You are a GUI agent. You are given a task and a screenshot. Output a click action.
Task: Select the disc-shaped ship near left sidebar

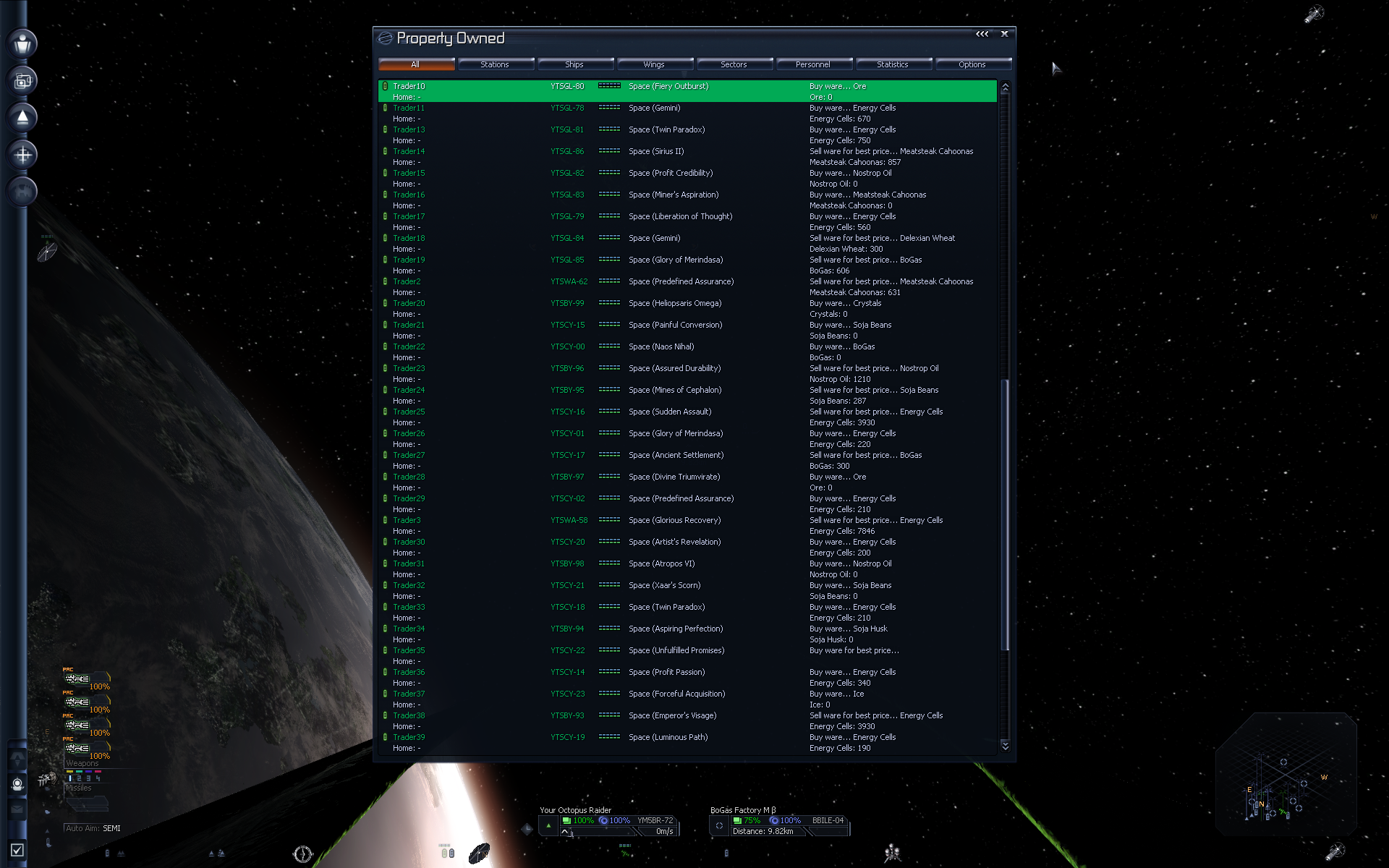point(47,251)
